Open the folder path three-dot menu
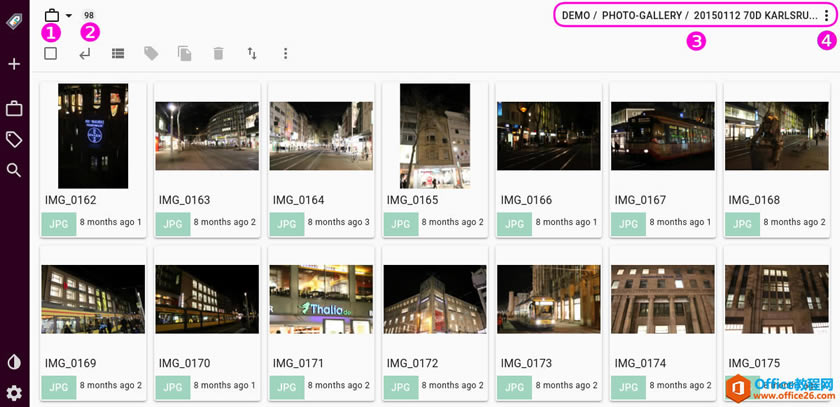Viewport: 840px width, 407px height. [826, 16]
